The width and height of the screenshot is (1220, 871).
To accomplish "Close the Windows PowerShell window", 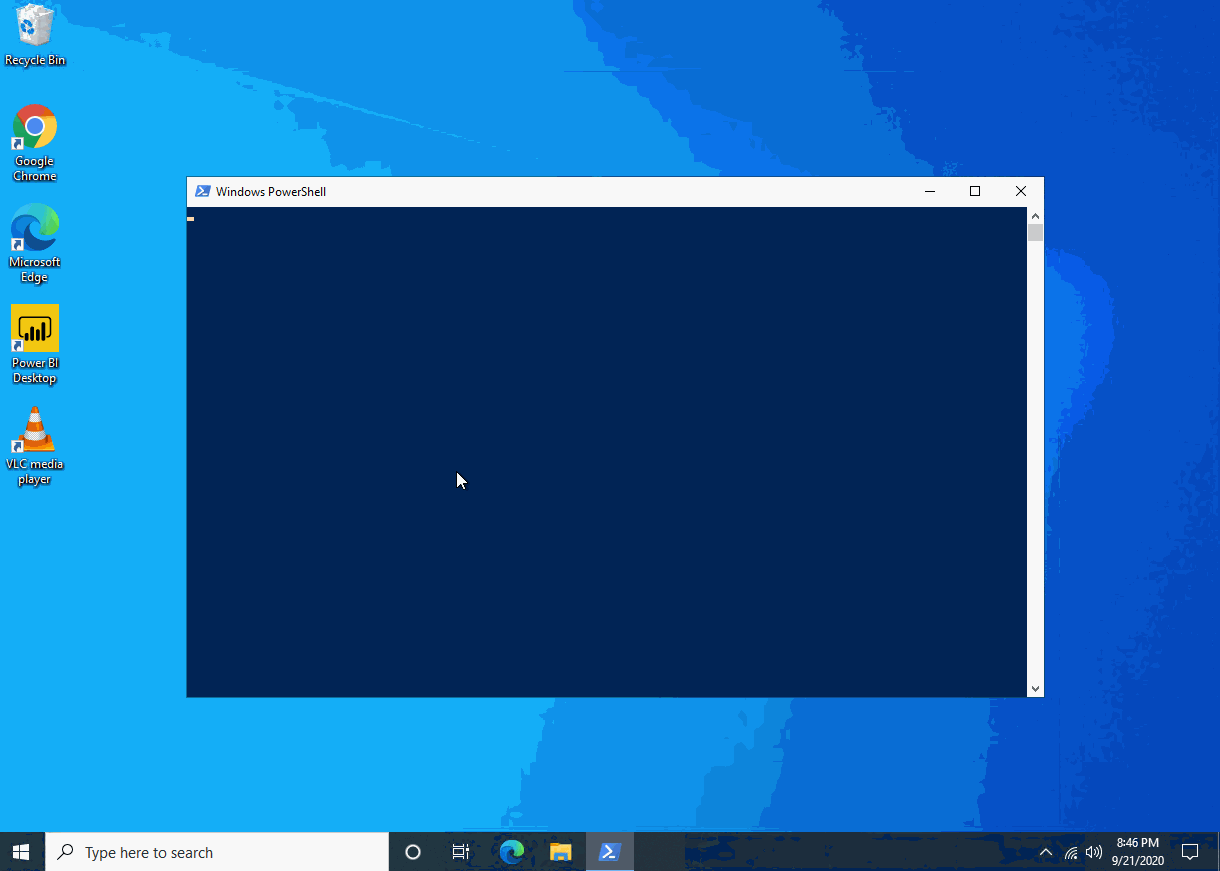I will [x=1021, y=191].
